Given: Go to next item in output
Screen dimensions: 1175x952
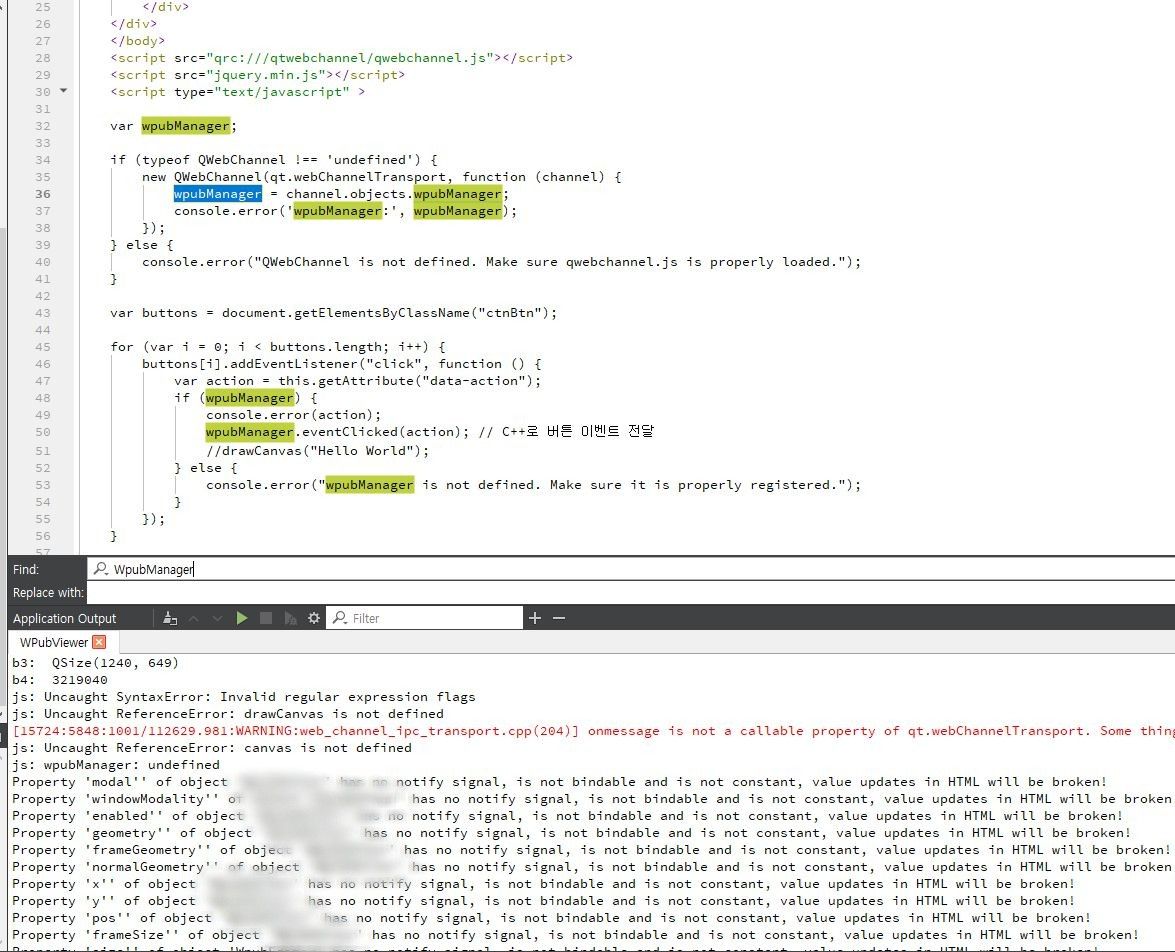Looking at the screenshot, I should tap(217, 618).
